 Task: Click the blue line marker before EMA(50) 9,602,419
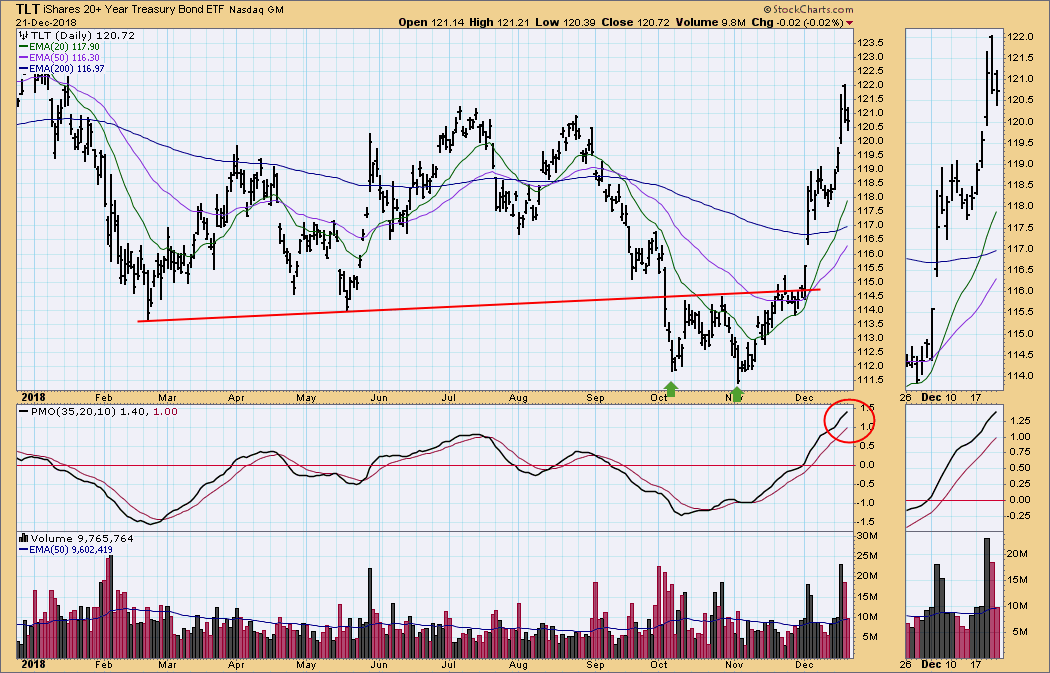(x=23, y=550)
